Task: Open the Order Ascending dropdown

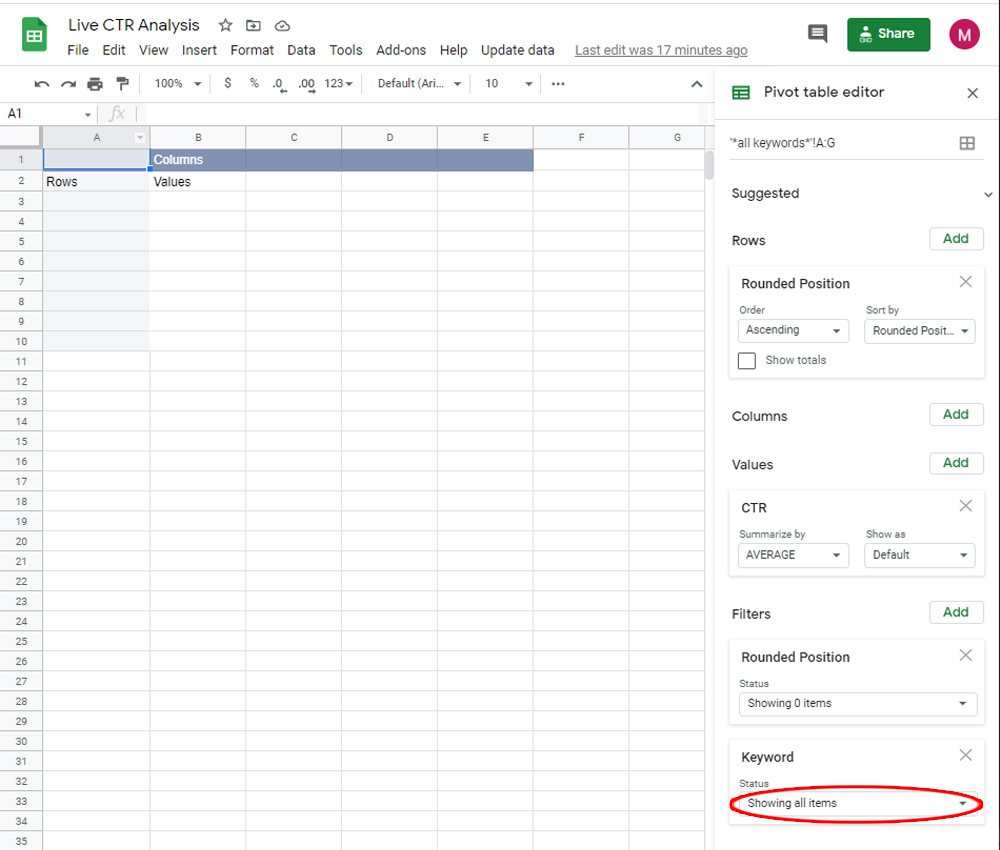Action: [x=793, y=331]
